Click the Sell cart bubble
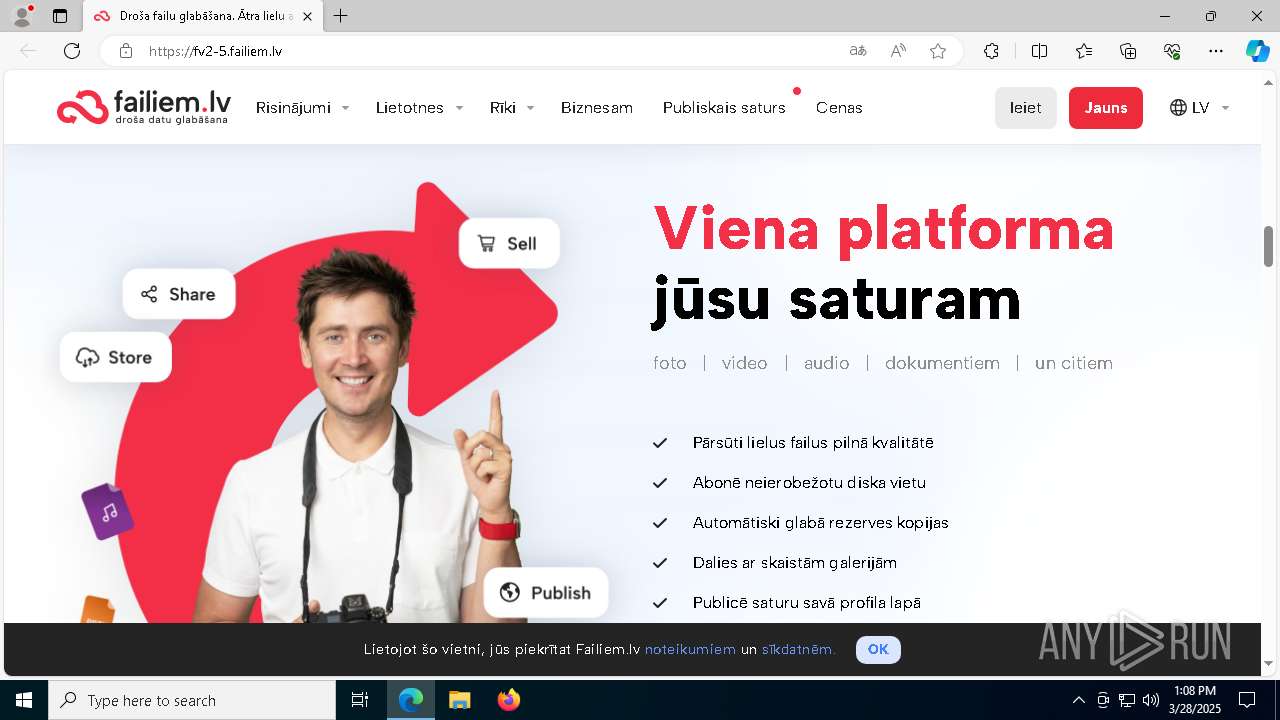1280x720 pixels. point(509,243)
